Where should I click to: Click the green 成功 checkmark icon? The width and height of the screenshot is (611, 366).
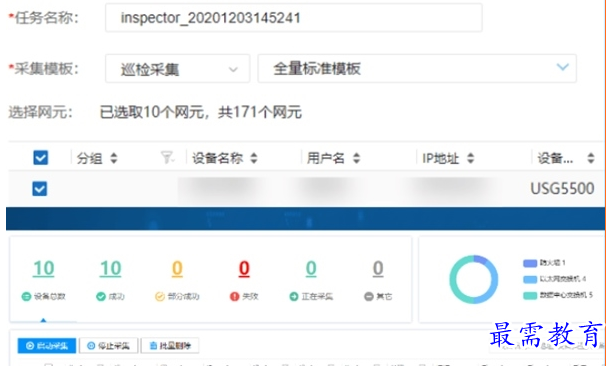[101, 297]
